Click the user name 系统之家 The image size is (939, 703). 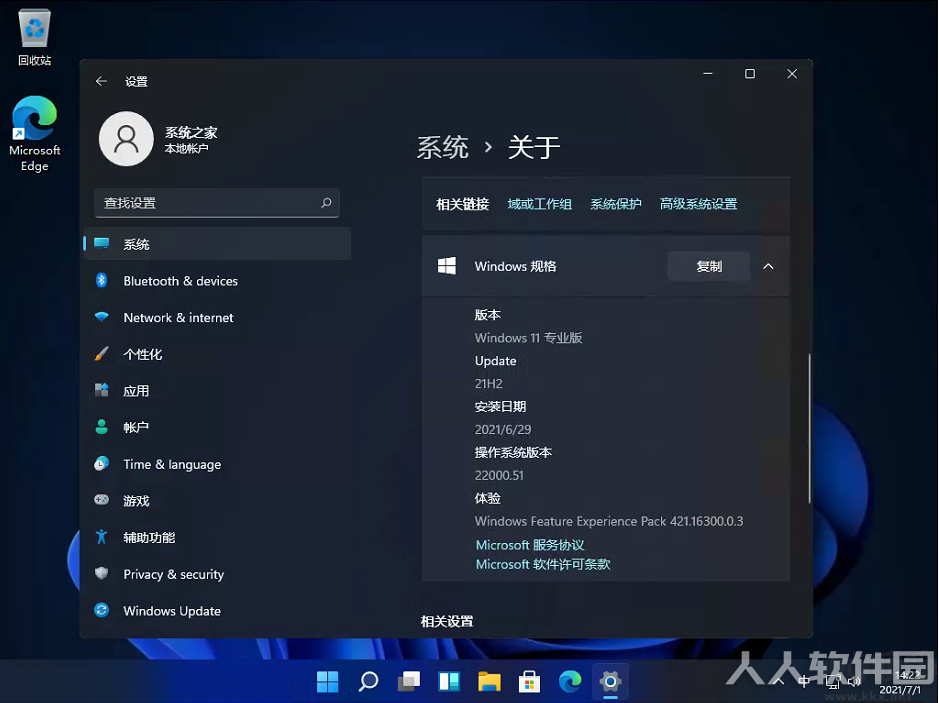pyautogui.click(x=191, y=132)
